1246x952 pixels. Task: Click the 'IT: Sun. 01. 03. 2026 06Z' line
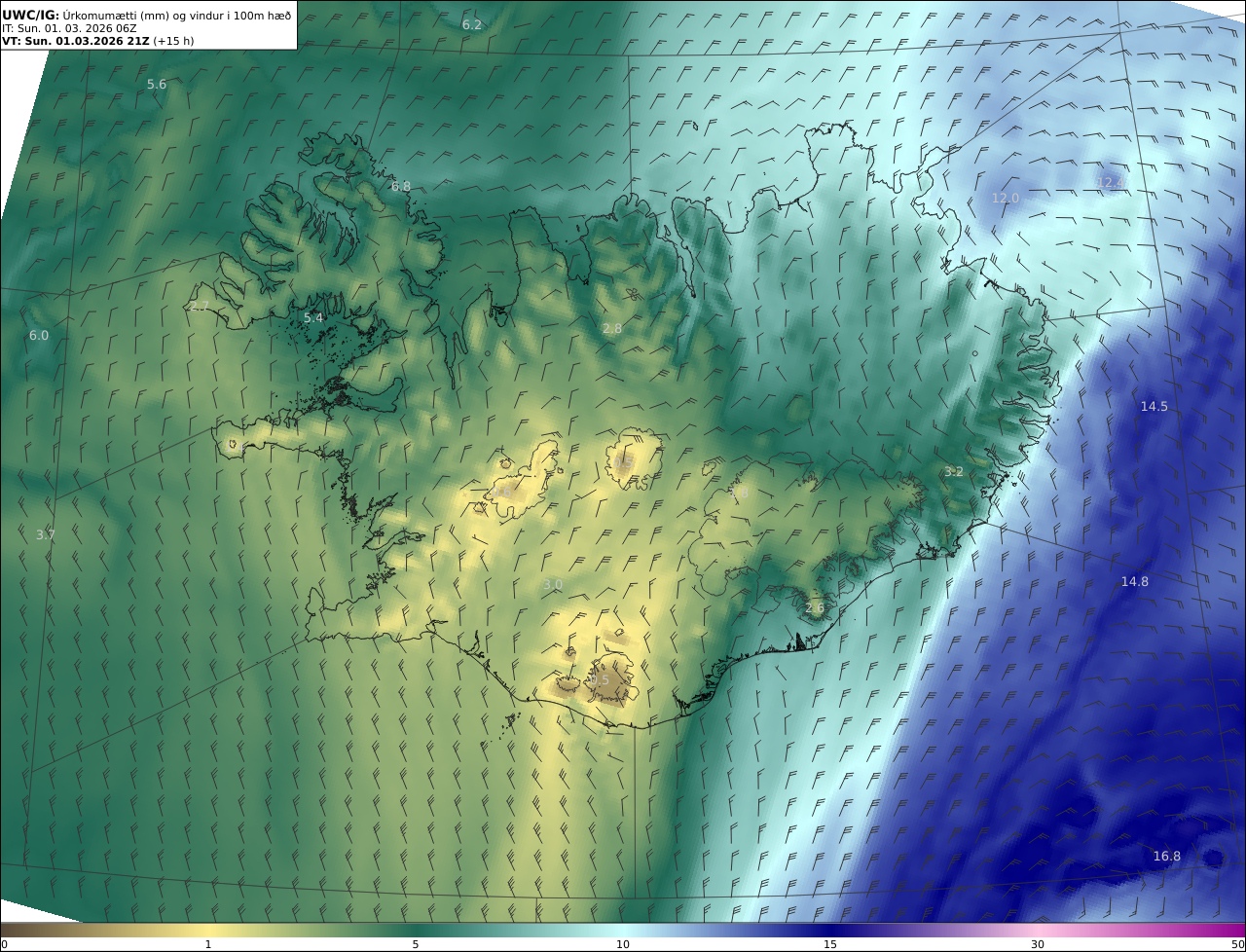69,28
